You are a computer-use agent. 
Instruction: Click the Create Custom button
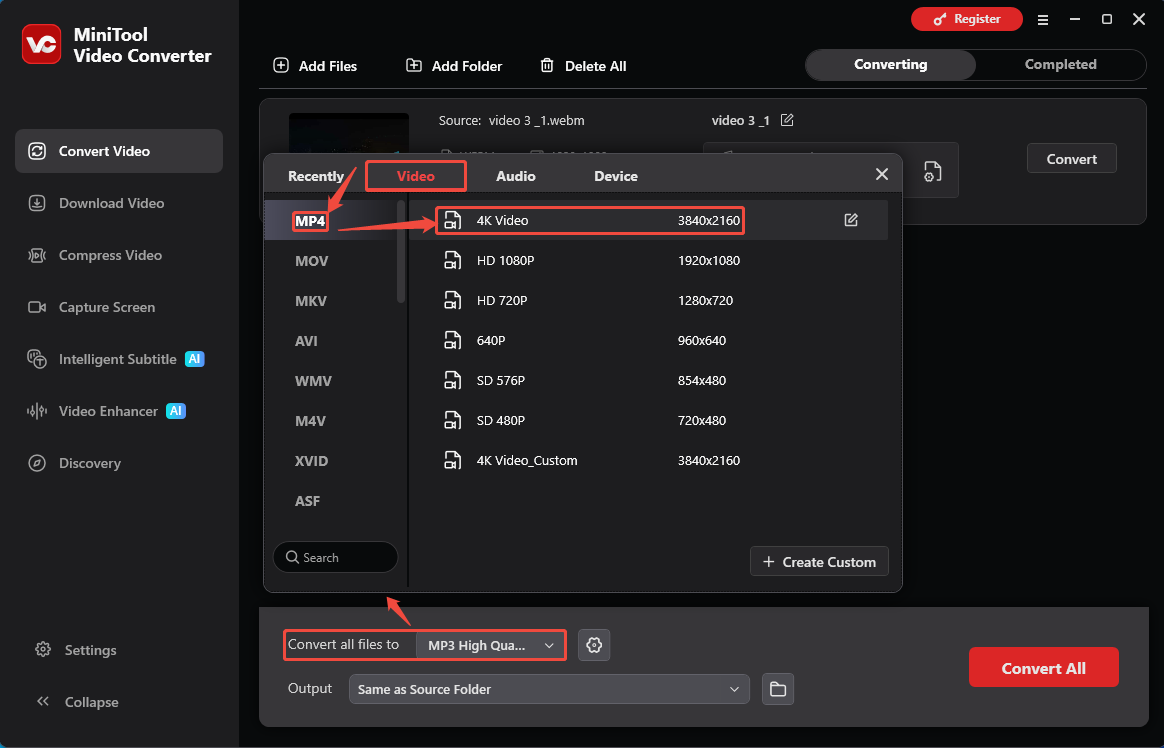pyautogui.click(x=819, y=562)
